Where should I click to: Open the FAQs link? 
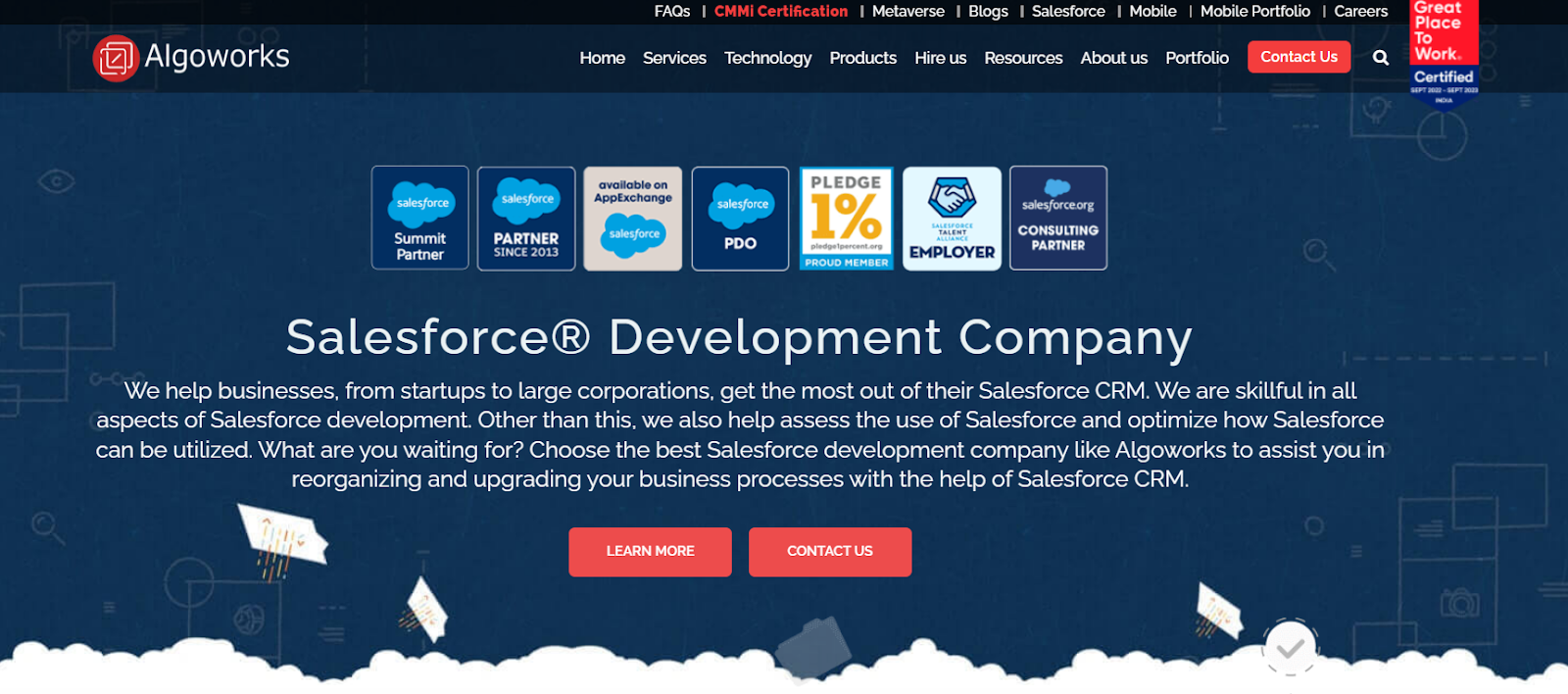coord(672,11)
